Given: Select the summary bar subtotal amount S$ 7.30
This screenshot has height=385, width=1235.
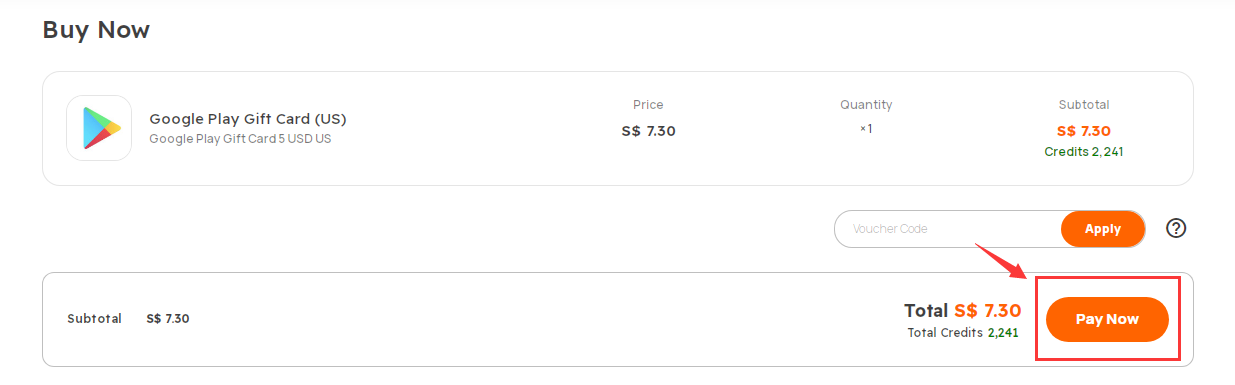Looking at the screenshot, I should click(168, 319).
